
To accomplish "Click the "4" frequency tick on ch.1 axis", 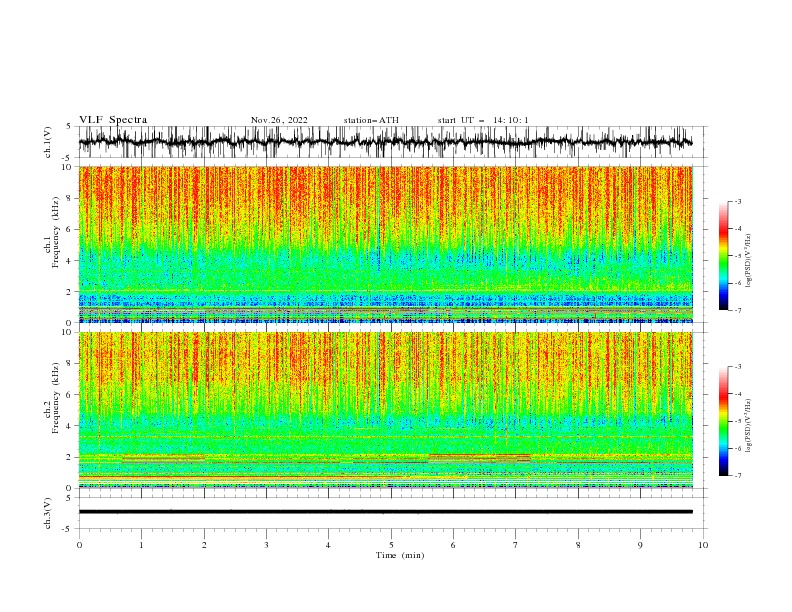I will pos(70,261).
